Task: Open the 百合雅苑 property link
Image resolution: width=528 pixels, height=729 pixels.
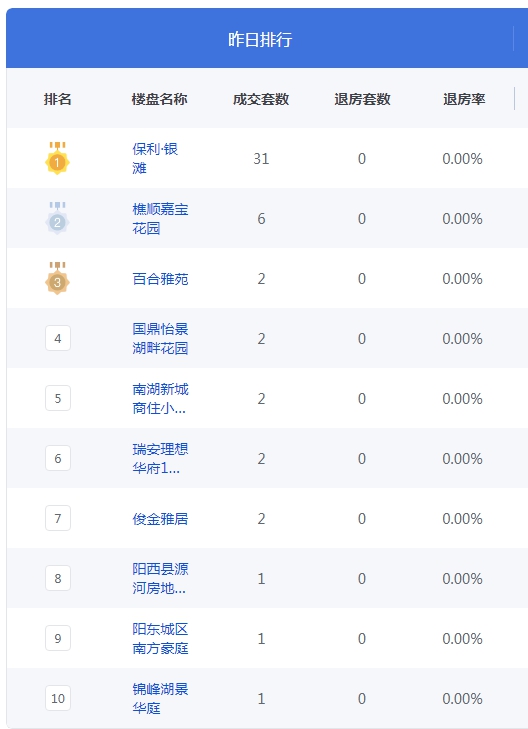Action: click(x=160, y=279)
